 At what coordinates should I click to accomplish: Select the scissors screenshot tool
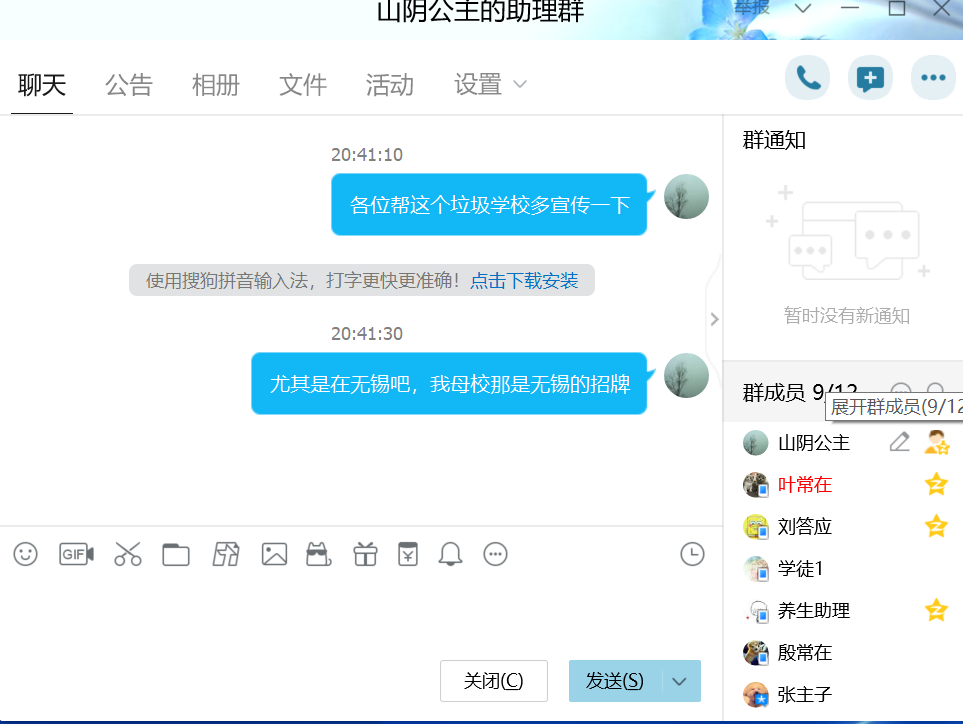coord(128,555)
